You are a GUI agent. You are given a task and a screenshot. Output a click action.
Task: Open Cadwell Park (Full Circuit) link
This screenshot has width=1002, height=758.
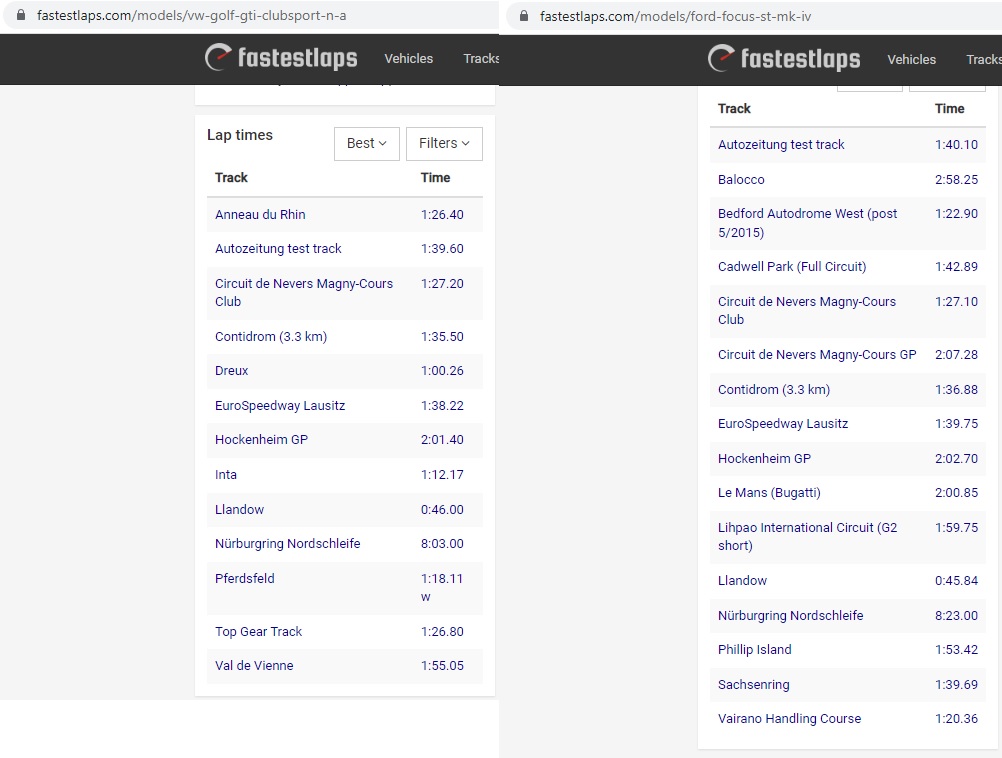[792, 267]
